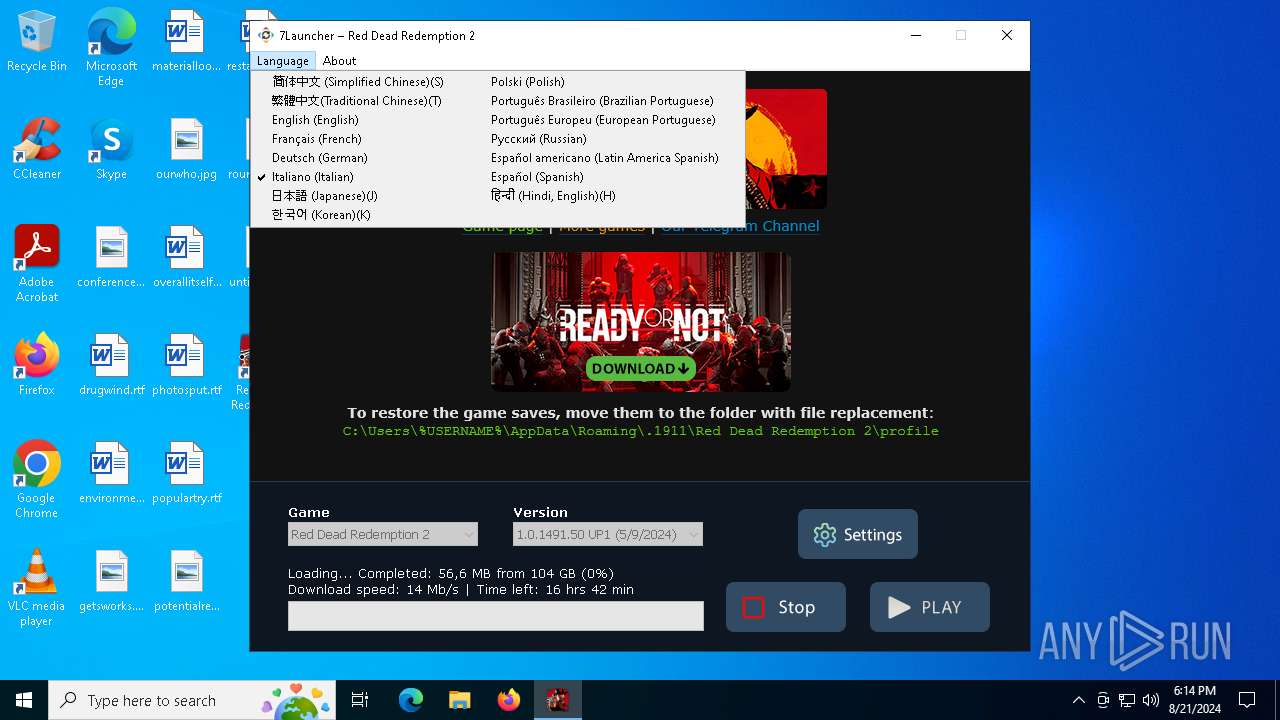This screenshot has height=720, width=1280.
Task: Open launcher Settings
Action: tap(858, 535)
